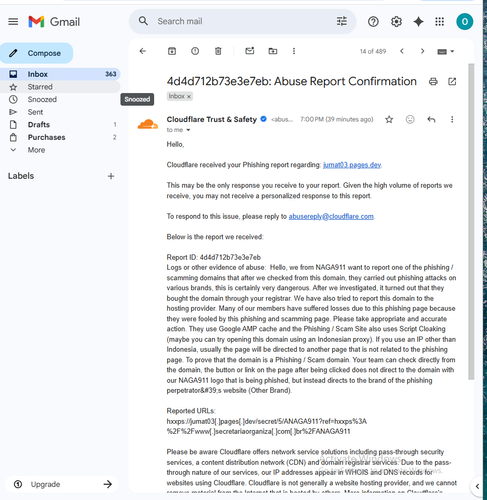The height and width of the screenshot is (500, 487).
Task: Open message More options menu
Action: tap(452, 119)
